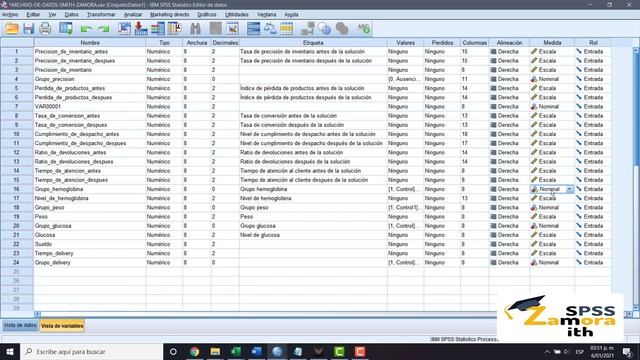This screenshot has height=360, width=640.
Task: Click the Split file toolbar icon
Action: 253,29
